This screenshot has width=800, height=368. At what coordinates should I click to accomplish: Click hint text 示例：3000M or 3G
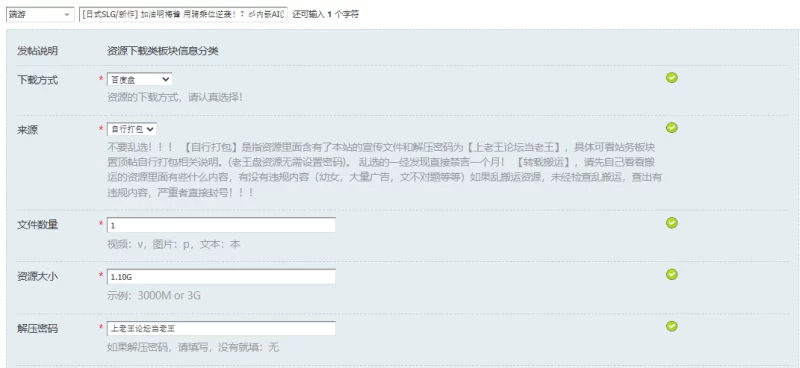pos(154,296)
